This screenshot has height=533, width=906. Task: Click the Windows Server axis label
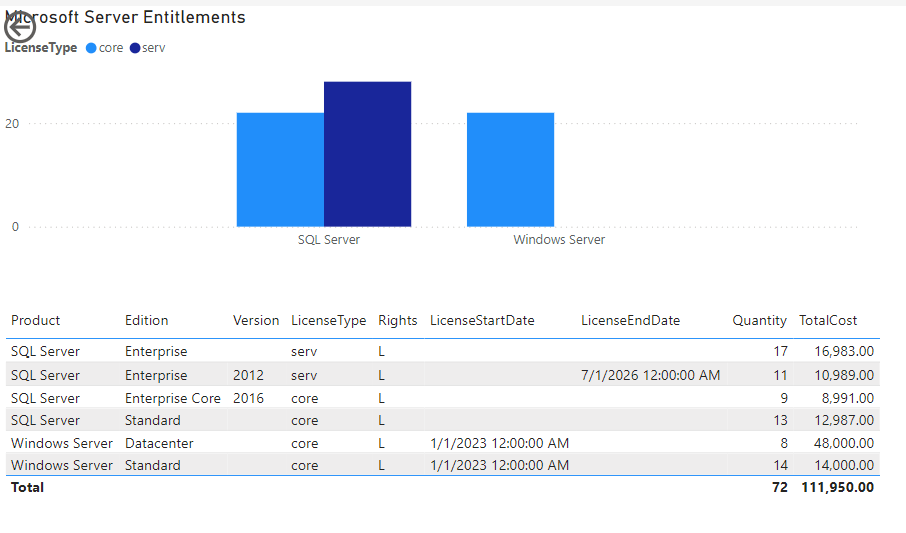[559, 240]
